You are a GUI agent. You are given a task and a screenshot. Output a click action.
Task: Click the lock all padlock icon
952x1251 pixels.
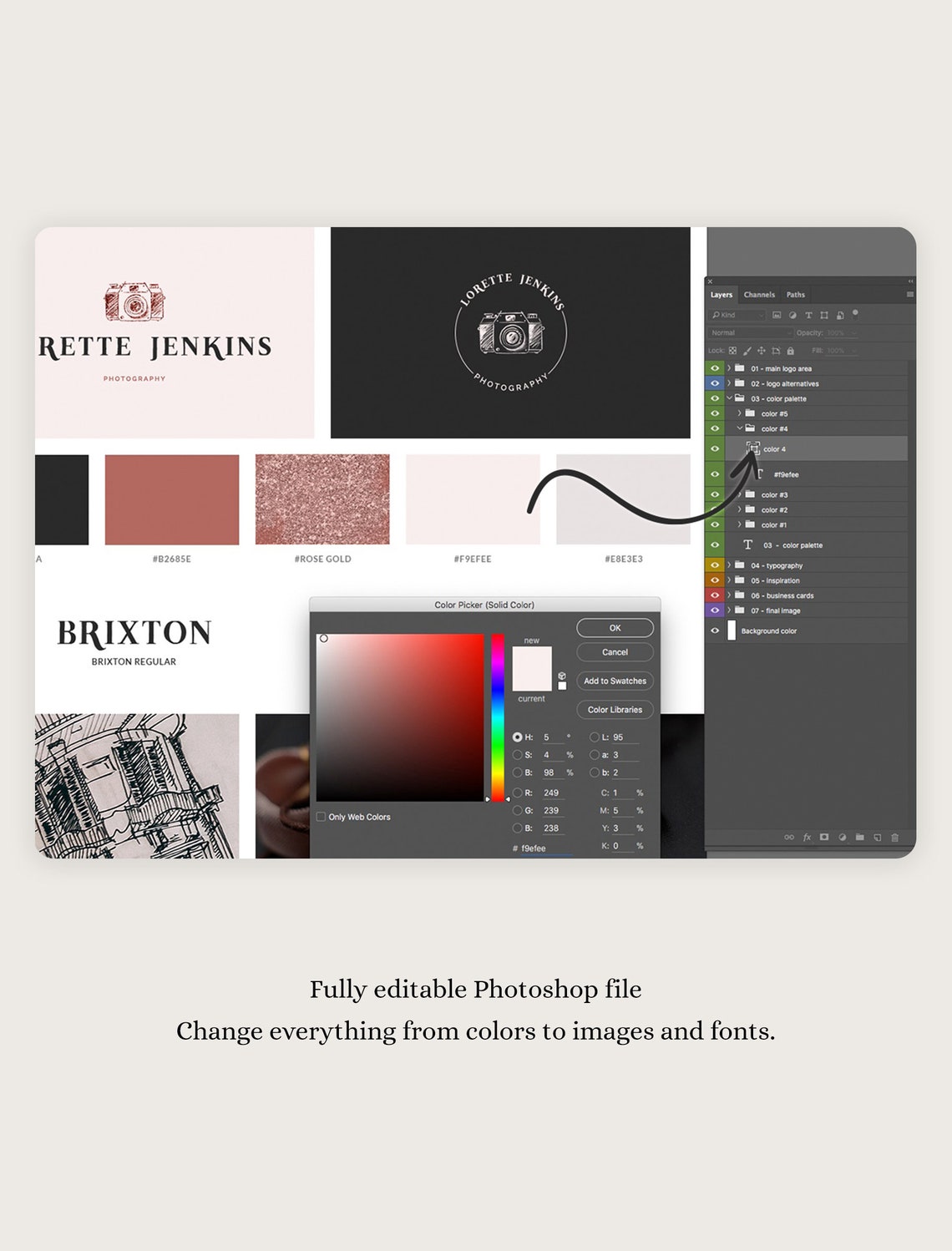pos(790,350)
